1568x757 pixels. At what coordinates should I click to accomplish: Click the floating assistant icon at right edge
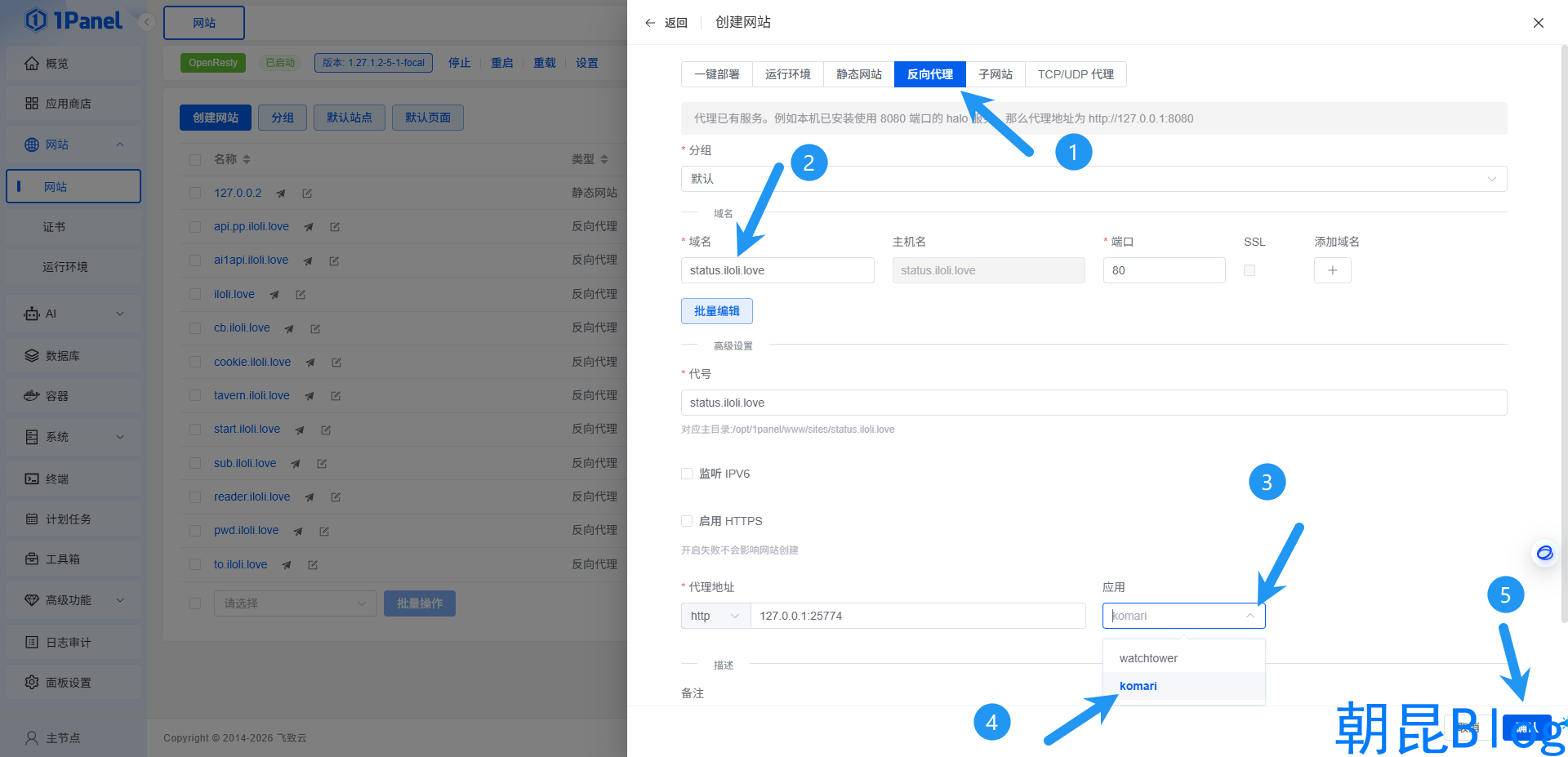coord(1545,554)
